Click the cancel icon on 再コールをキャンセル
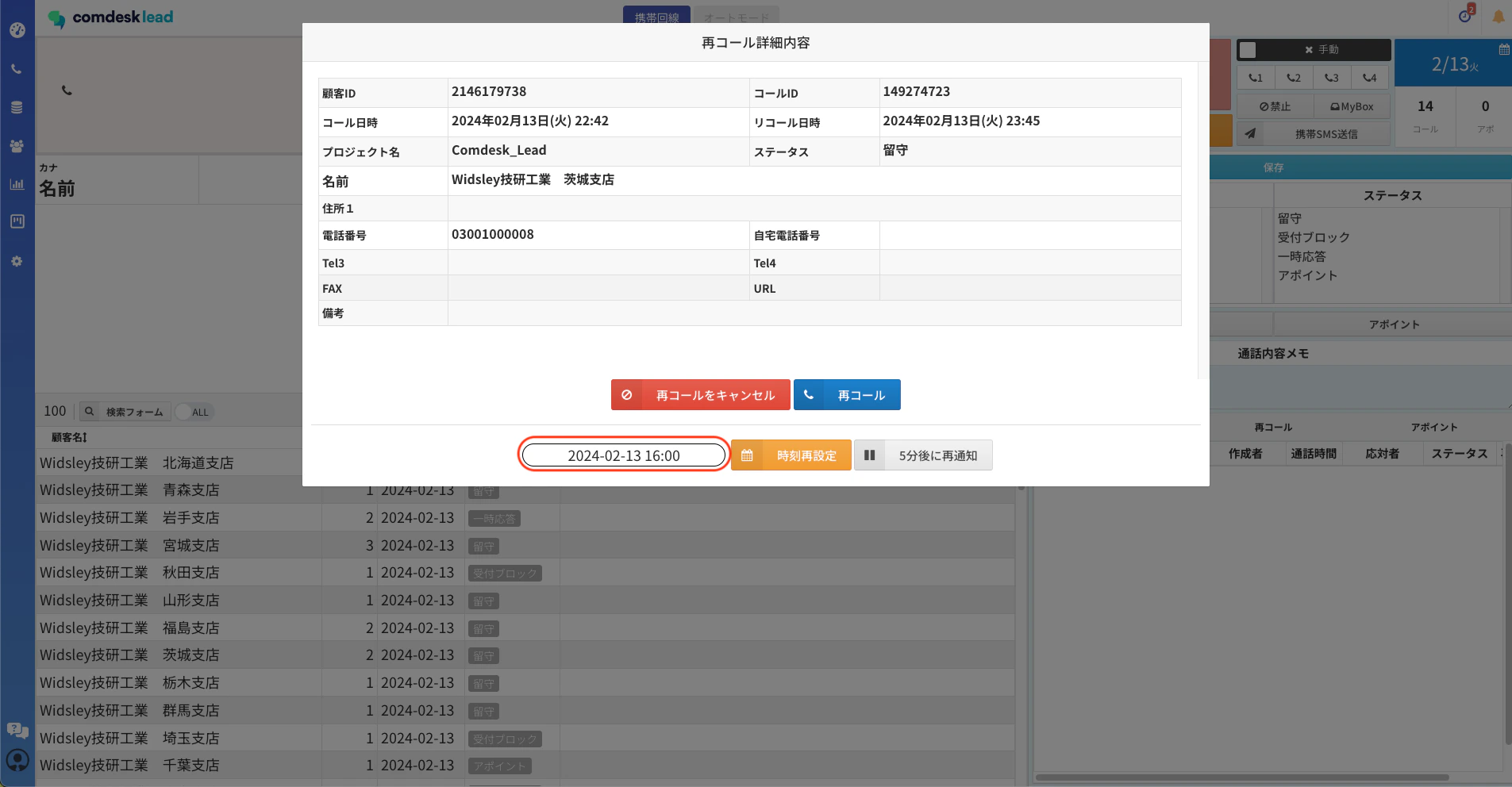Image resolution: width=1512 pixels, height=787 pixels. click(627, 394)
